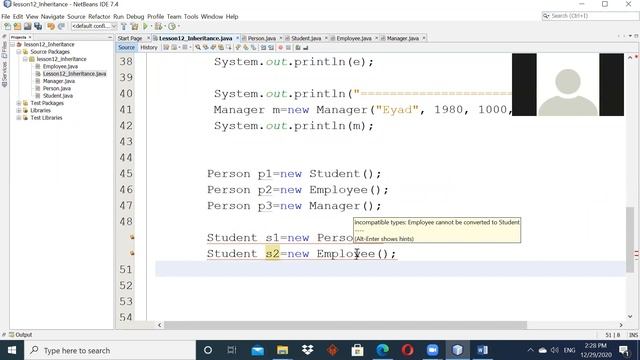Switch to the Employee.java tab
The width and height of the screenshot is (640, 360).
tap(353, 38)
